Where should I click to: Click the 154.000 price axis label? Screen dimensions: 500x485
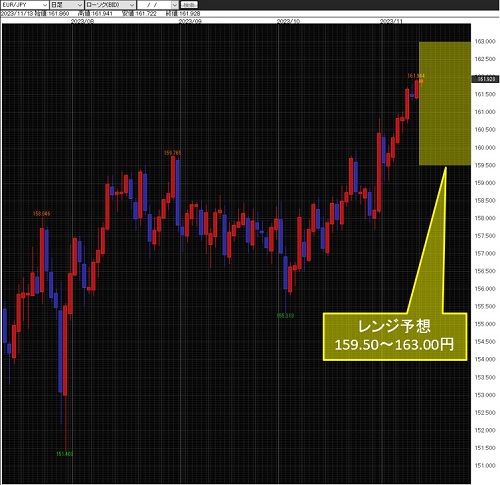(485, 359)
